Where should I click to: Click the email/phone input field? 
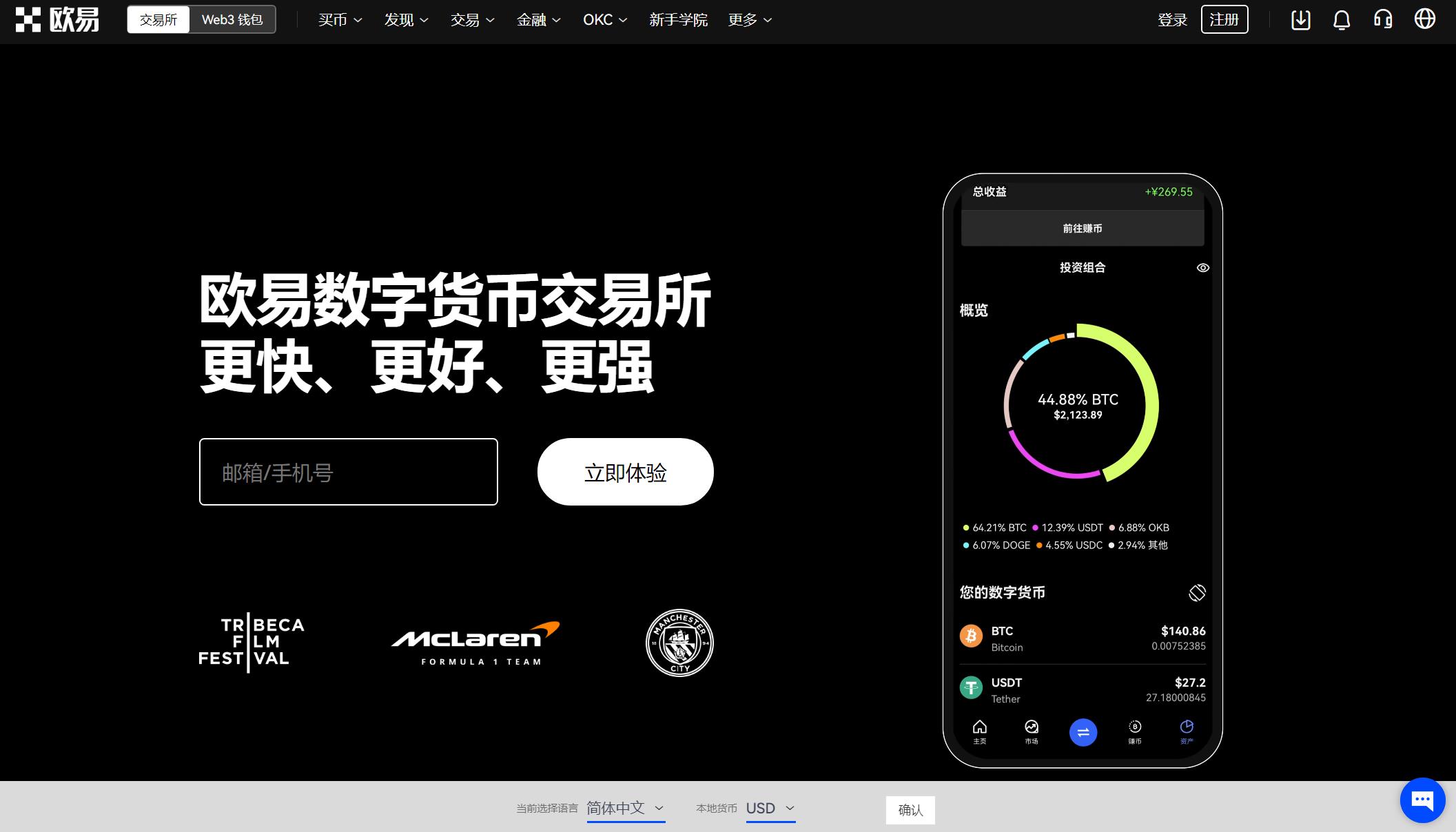[349, 472]
